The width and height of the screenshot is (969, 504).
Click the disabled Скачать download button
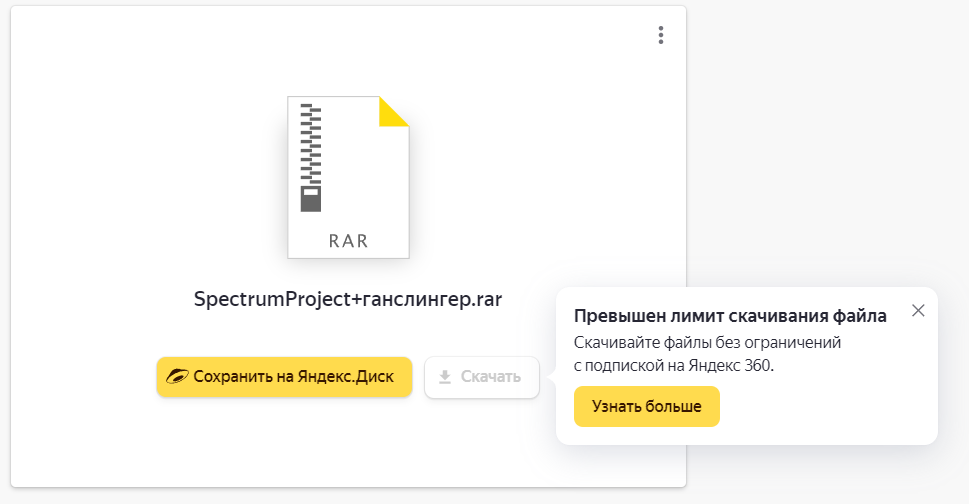tap(481, 377)
